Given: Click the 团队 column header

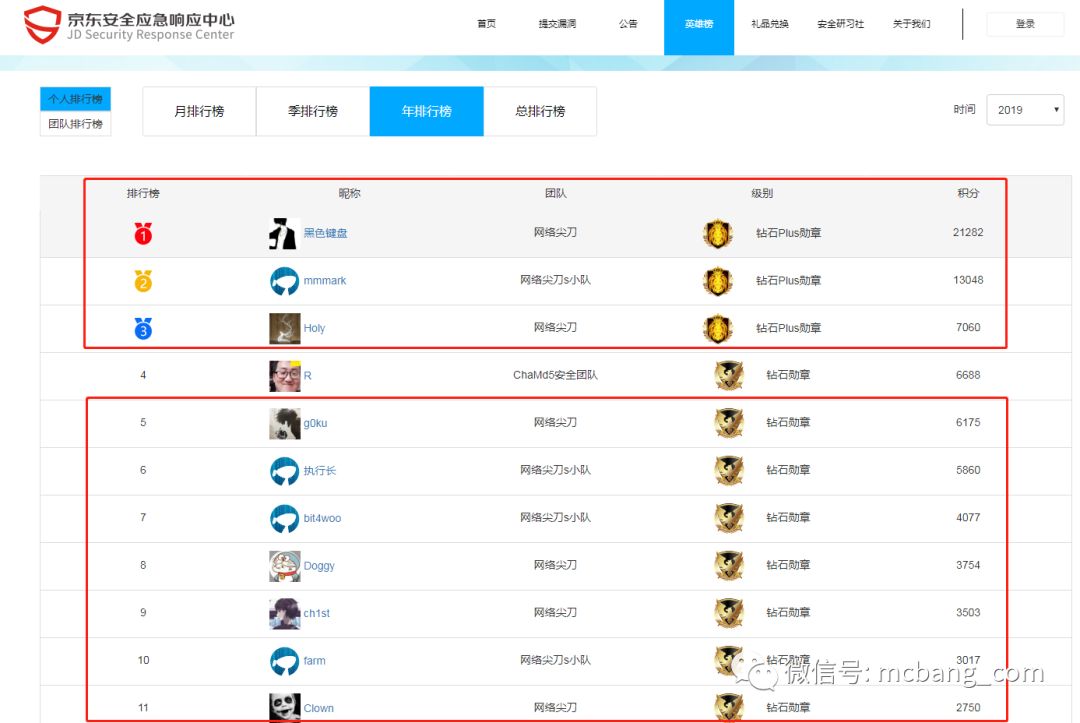Looking at the screenshot, I should pos(555,193).
